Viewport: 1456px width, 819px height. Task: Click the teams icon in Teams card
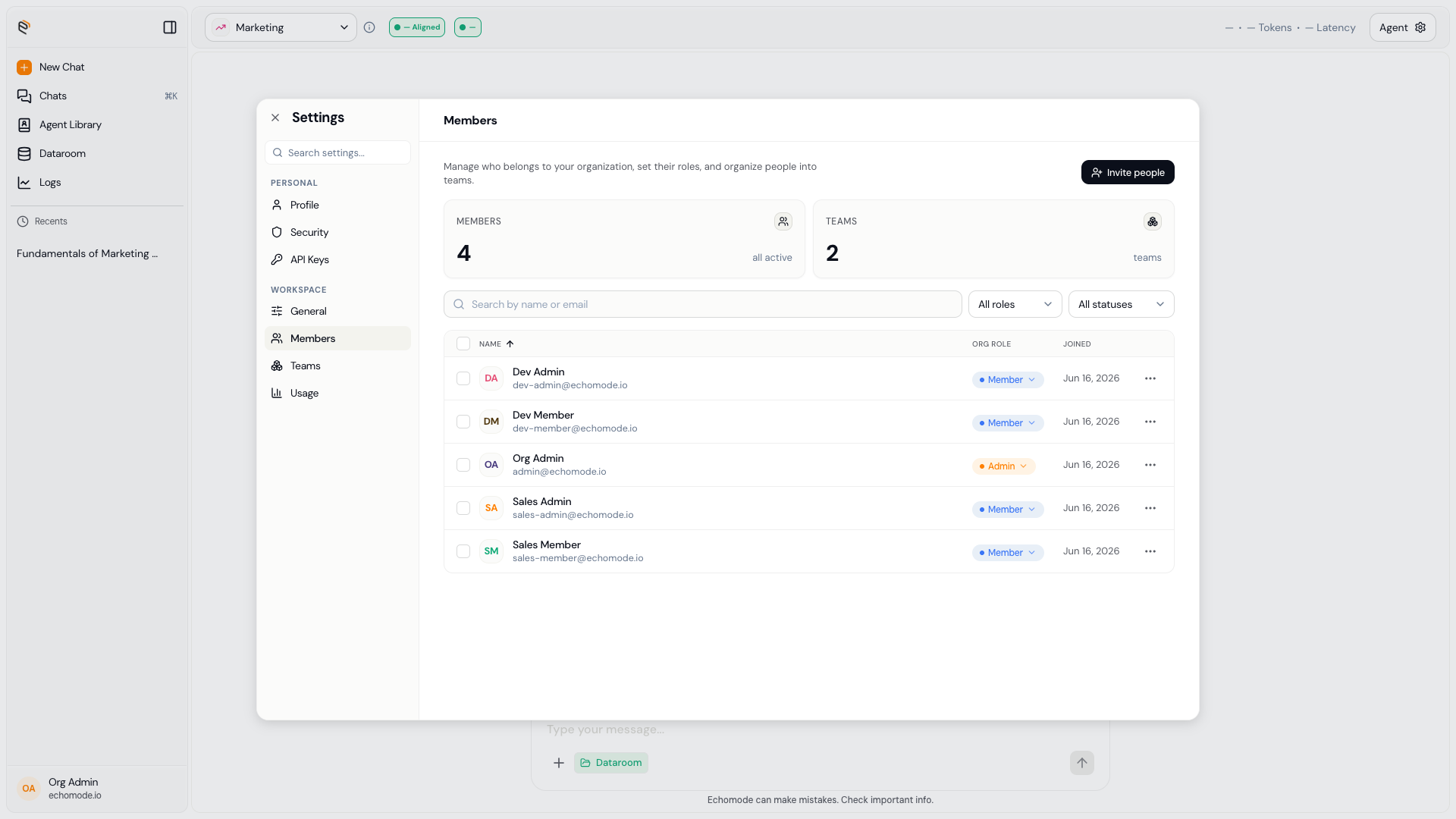pos(1153,221)
